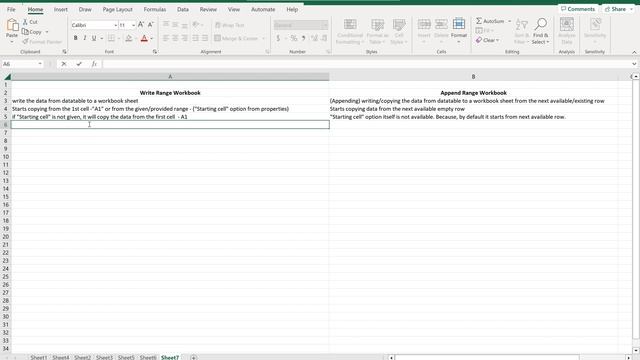This screenshot has height=360, width=640.
Task: Toggle Bold formatting
Action: click(x=76, y=38)
